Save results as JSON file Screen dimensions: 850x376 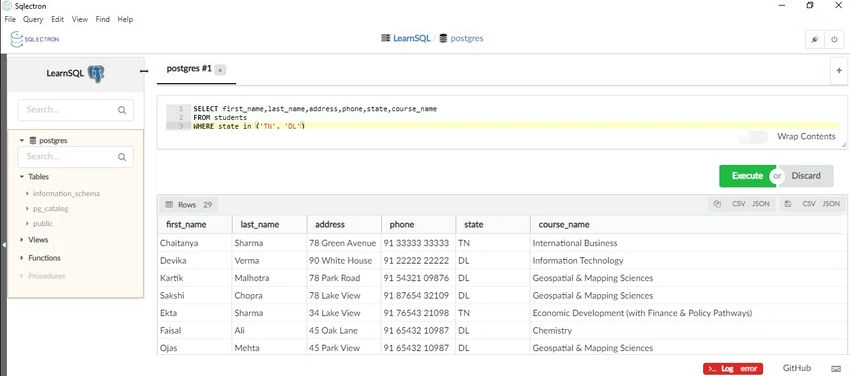point(831,204)
